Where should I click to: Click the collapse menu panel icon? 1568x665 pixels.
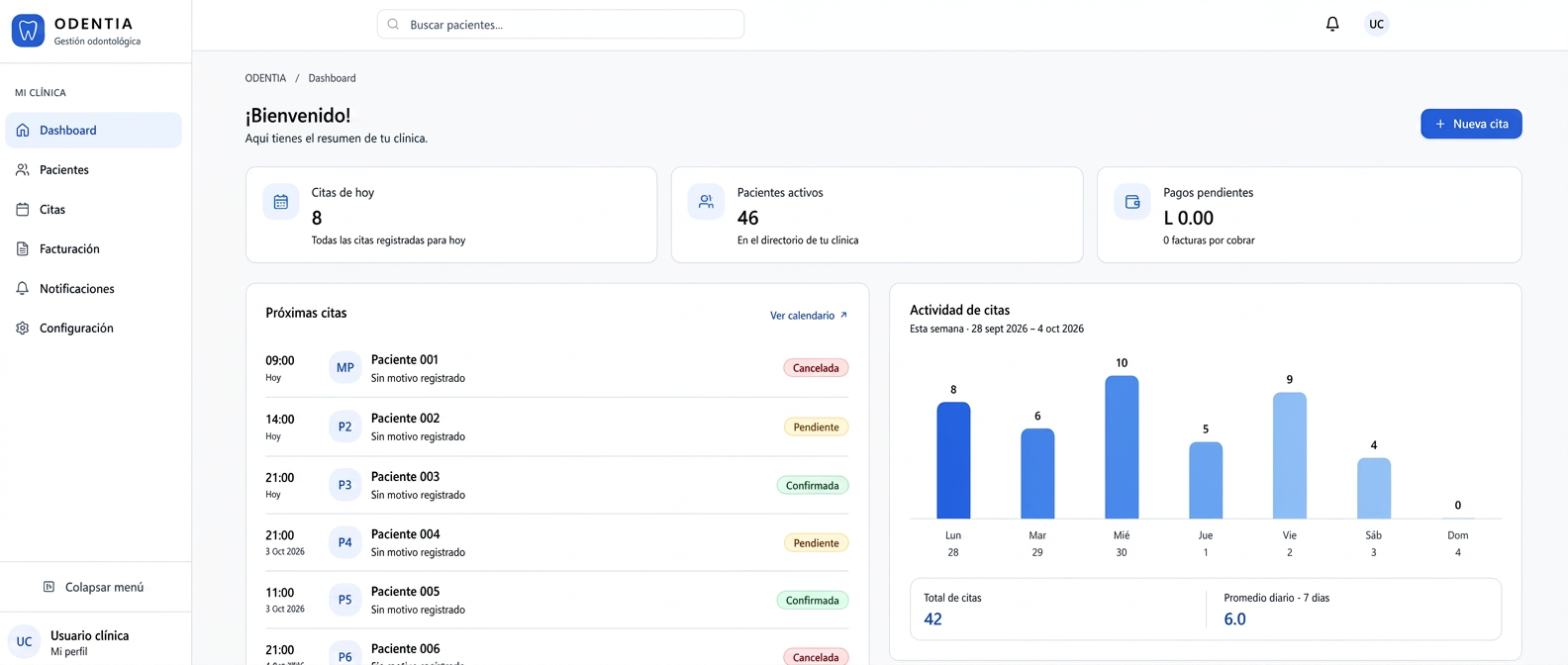(49, 587)
